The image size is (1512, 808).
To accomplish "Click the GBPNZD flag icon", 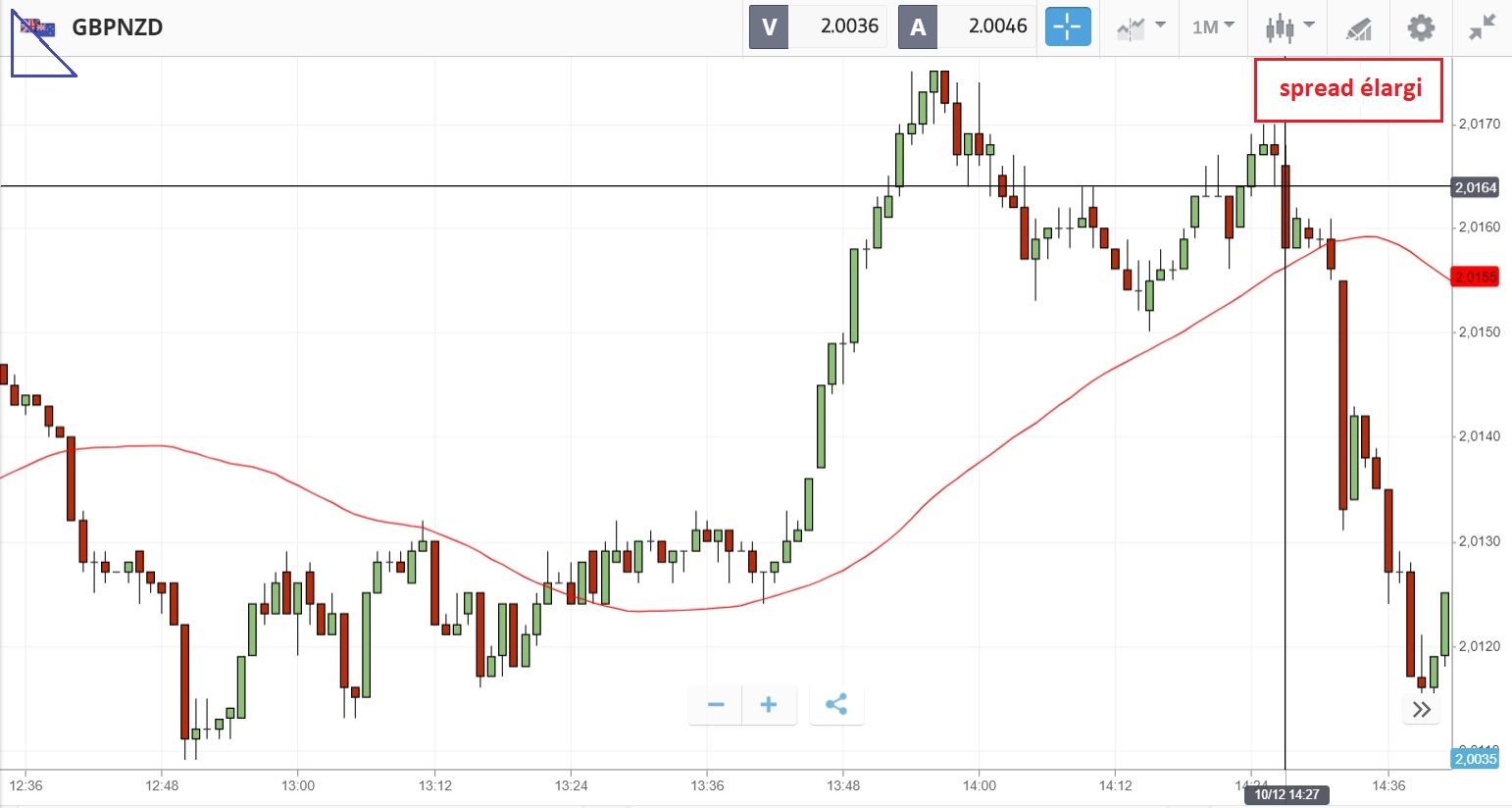I will pos(39,27).
